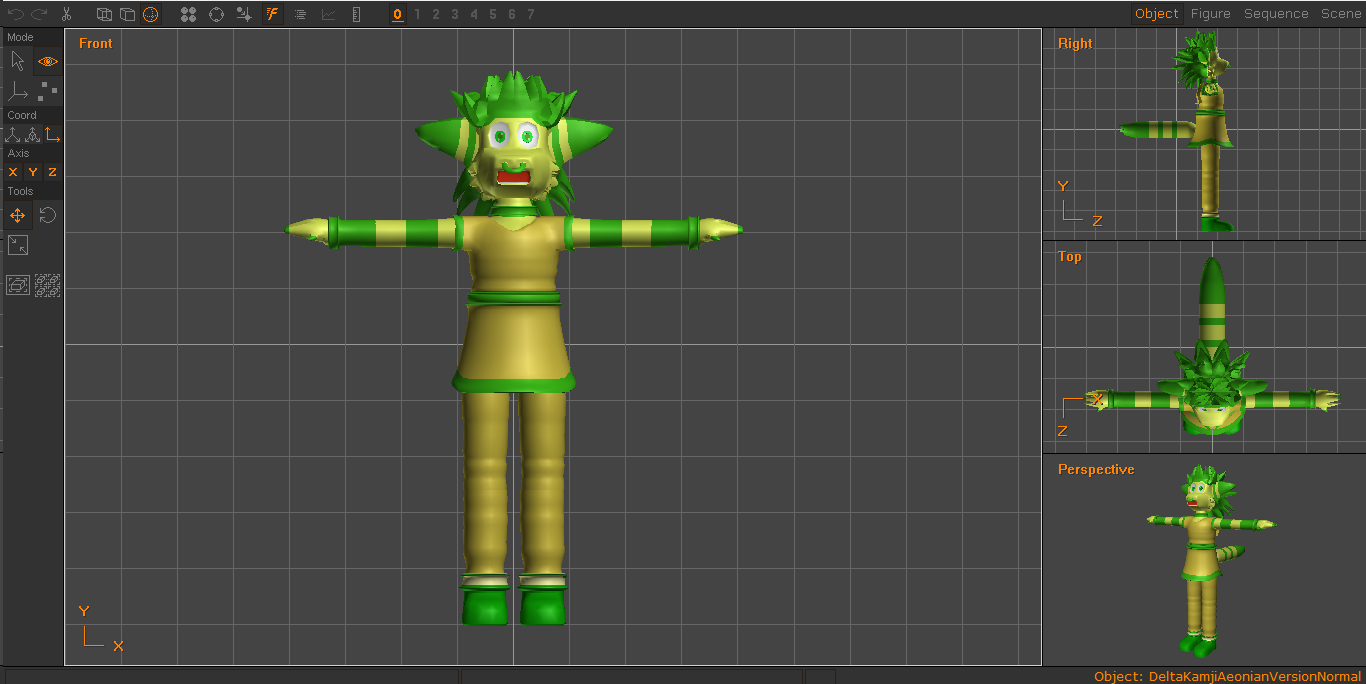
Task: Click the Top viewport label
Action: (1070, 256)
